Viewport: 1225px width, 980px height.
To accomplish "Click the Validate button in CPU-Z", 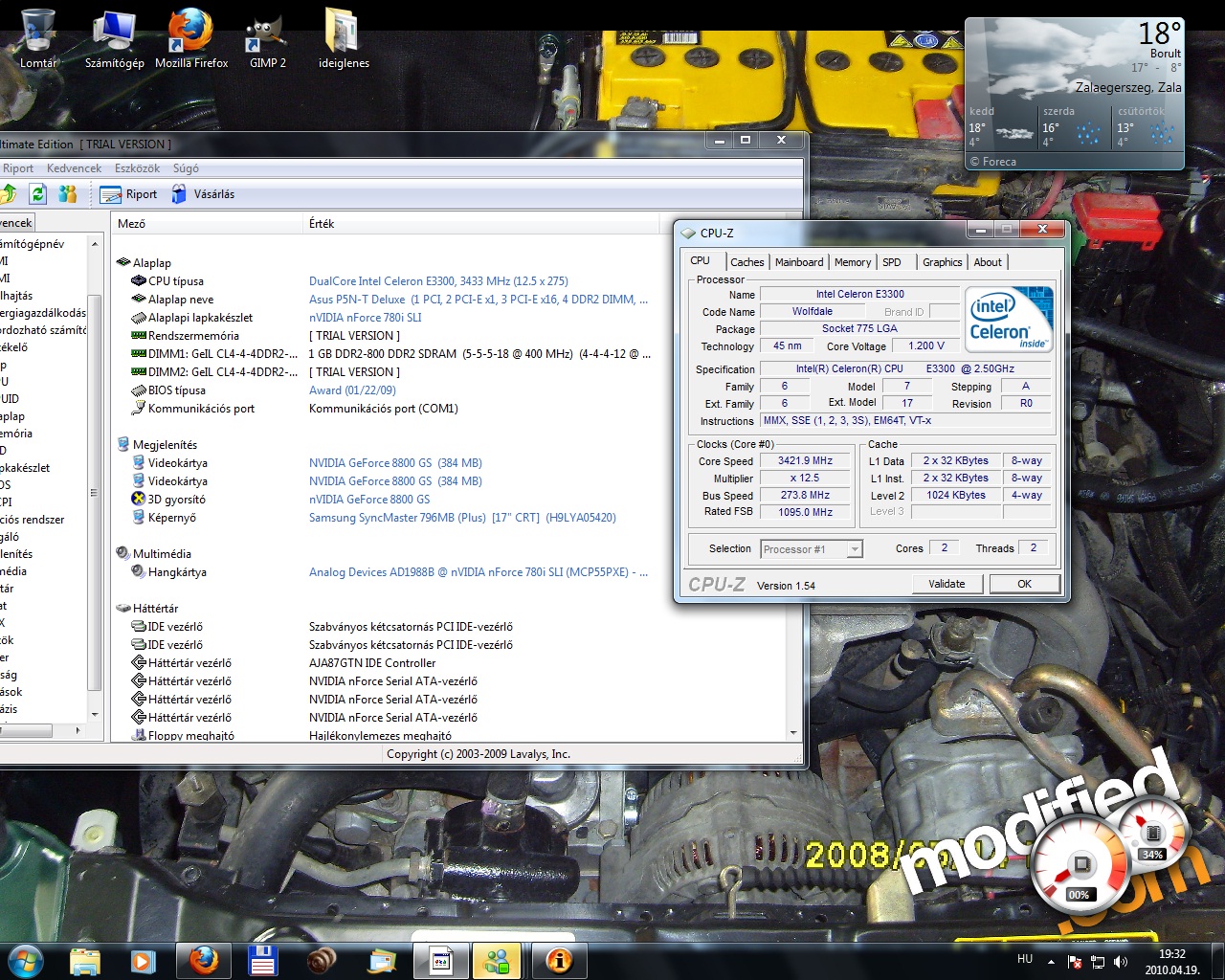I will pyautogui.click(x=947, y=584).
